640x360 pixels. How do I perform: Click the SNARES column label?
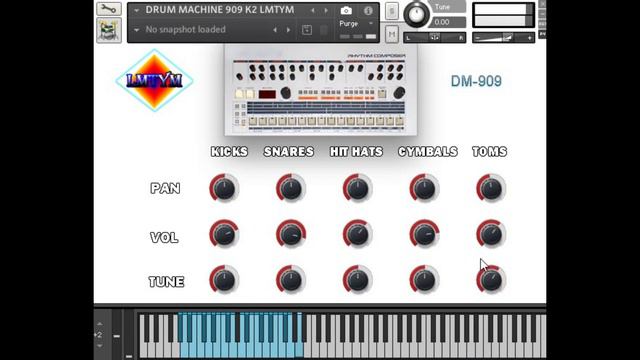(x=289, y=152)
